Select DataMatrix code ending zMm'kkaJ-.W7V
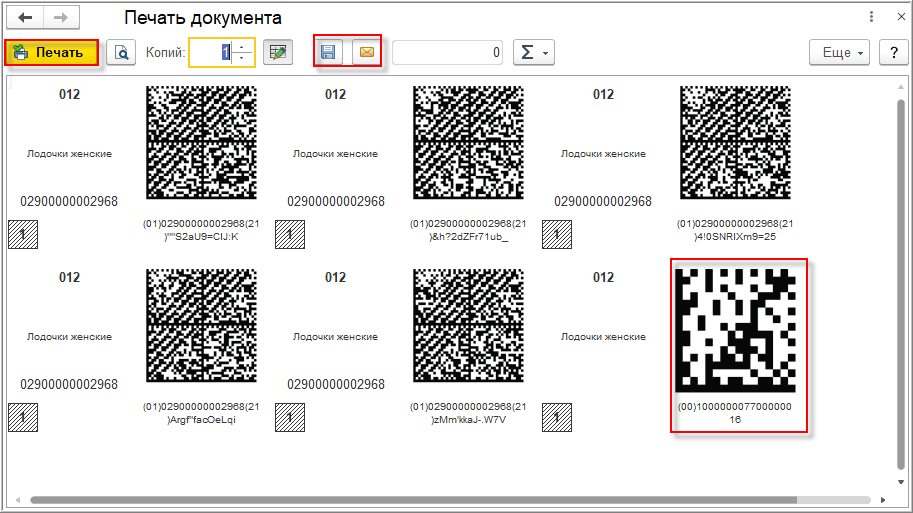 tap(468, 326)
